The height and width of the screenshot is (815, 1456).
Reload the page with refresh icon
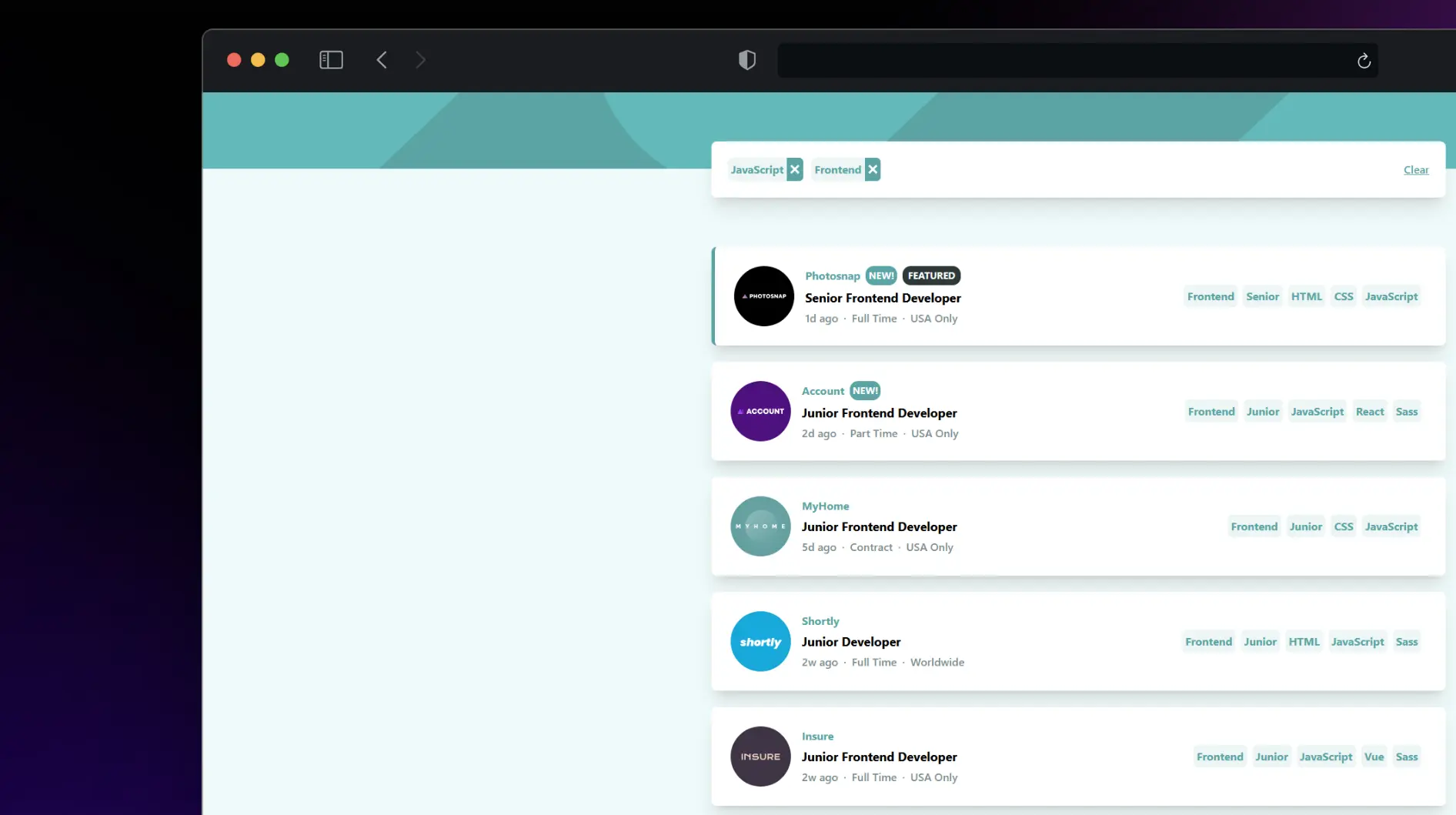click(x=1364, y=61)
